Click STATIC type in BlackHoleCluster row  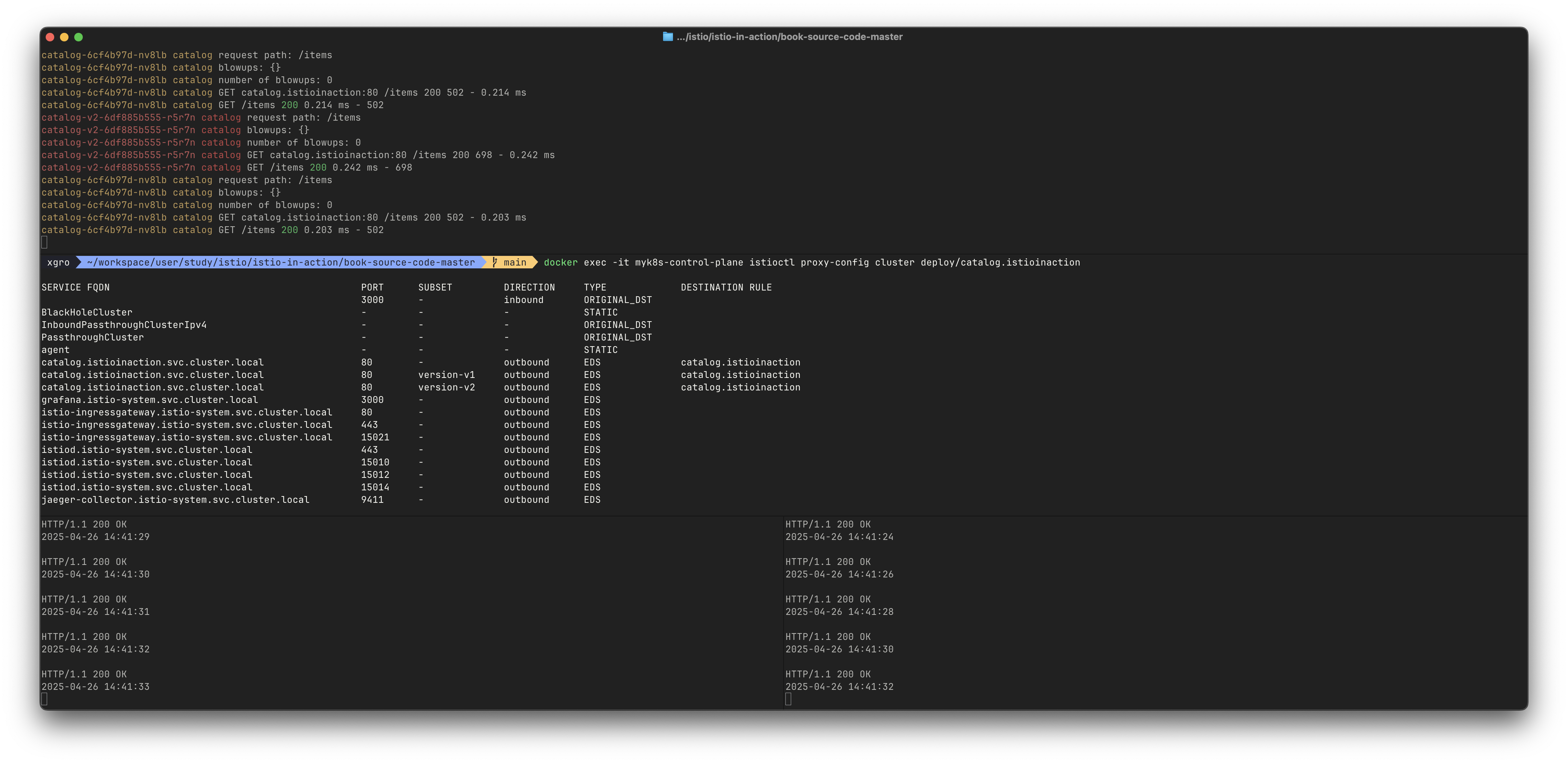pos(601,312)
